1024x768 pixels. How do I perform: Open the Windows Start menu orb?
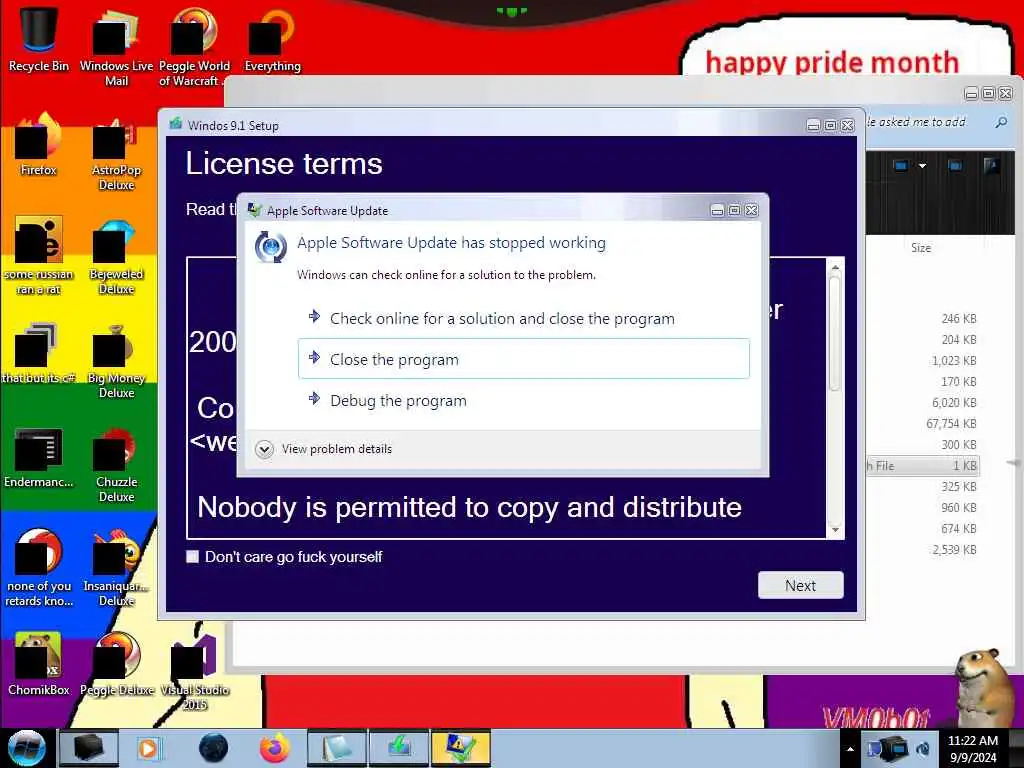(27, 748)
